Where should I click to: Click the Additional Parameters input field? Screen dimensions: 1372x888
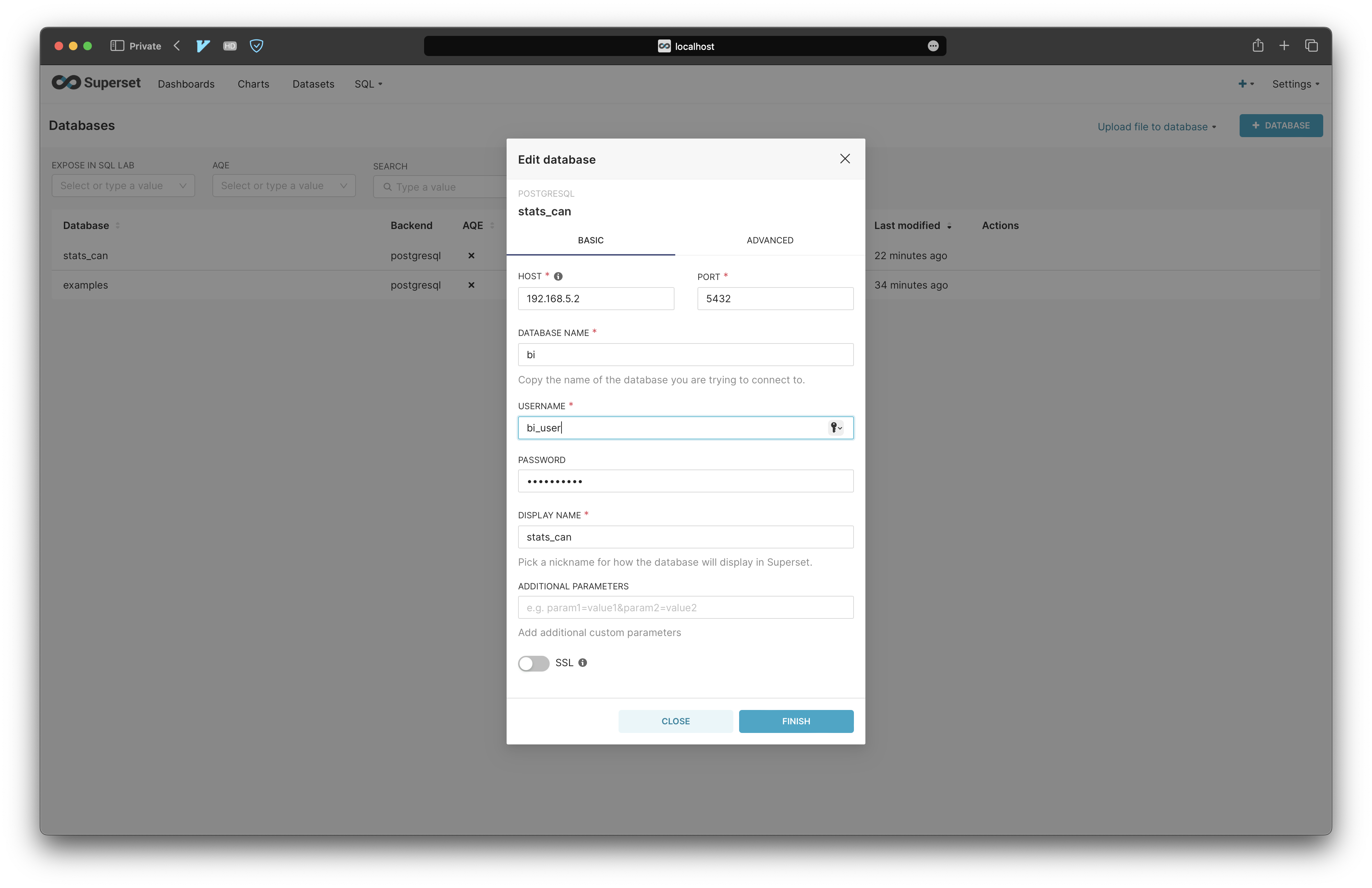pyautogui.click(x=685, y=607)
